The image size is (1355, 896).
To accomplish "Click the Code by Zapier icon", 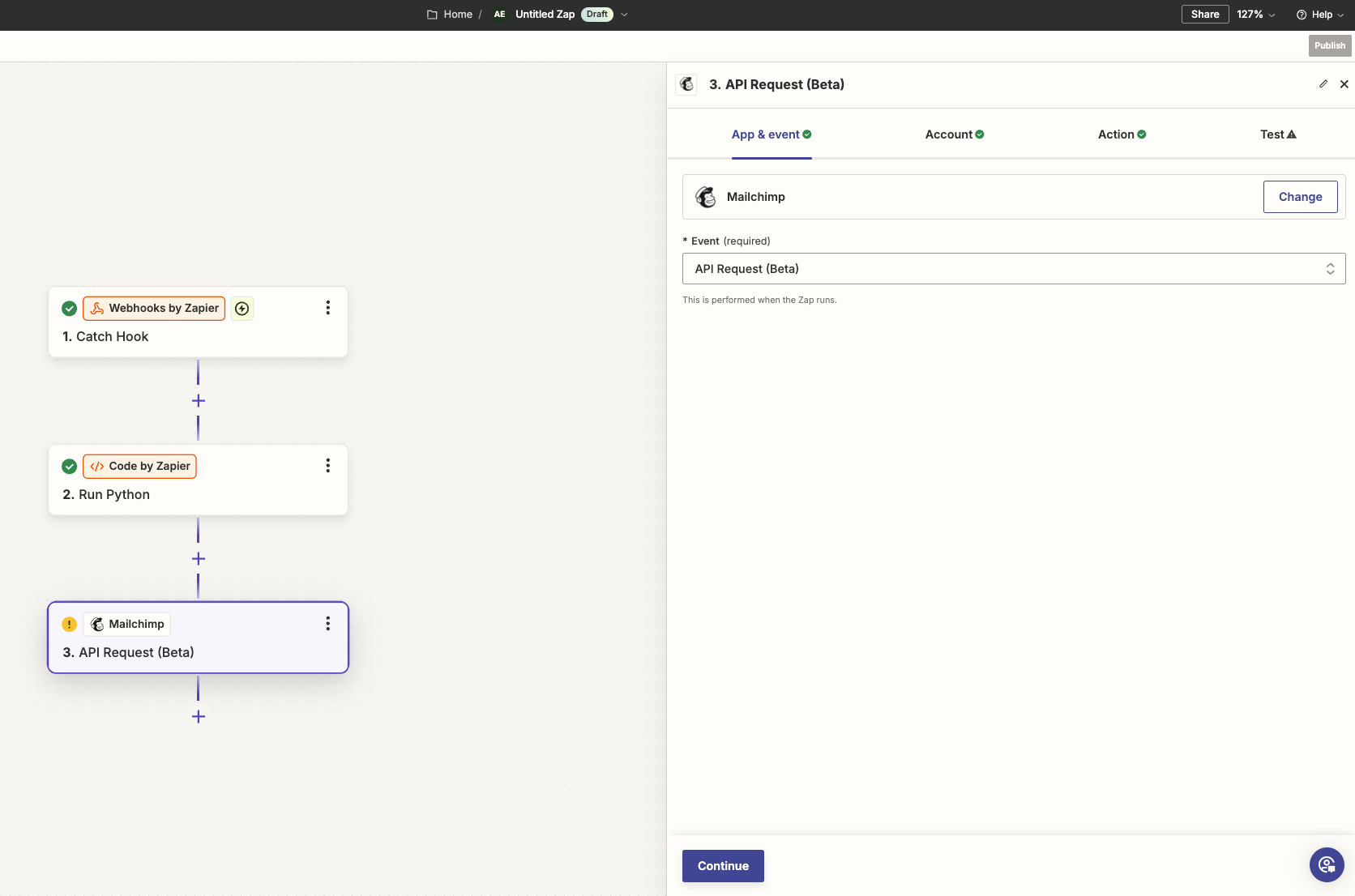I will click(97, 466).
